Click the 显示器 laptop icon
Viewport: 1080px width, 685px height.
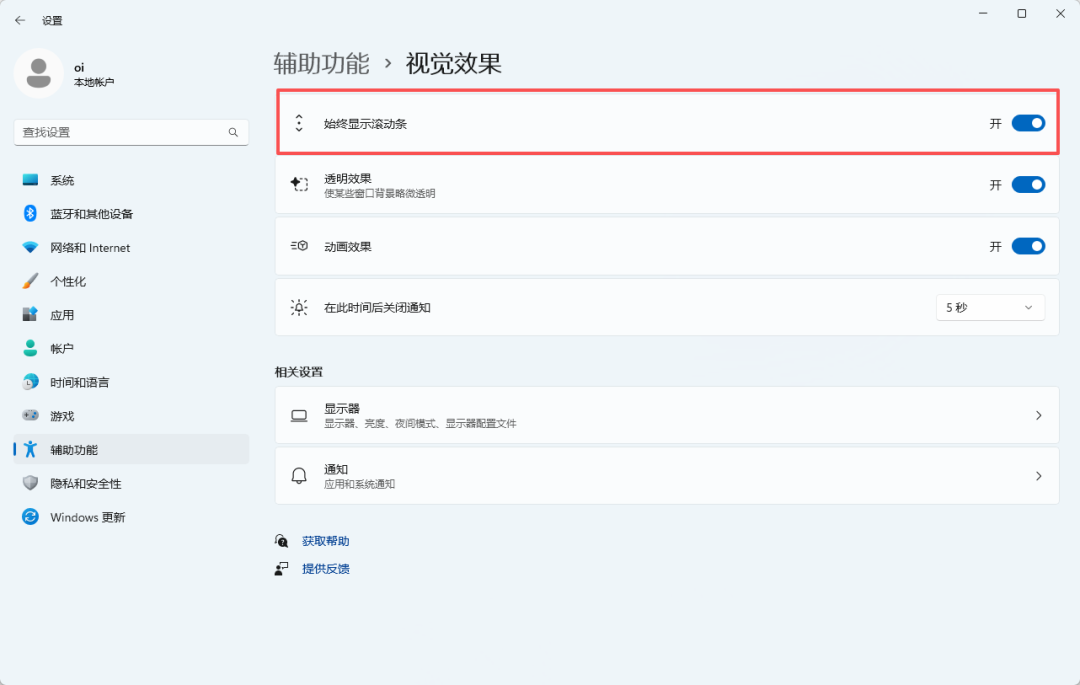[299, 415]
